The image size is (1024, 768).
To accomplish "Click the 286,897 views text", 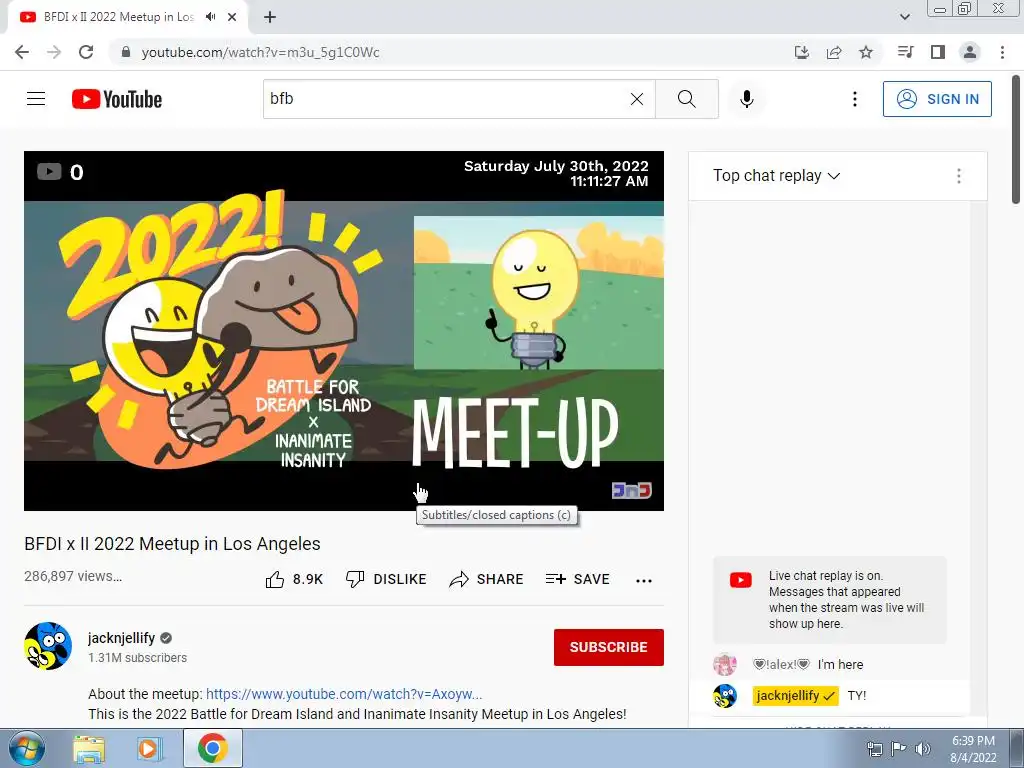I will pos(72,576).
